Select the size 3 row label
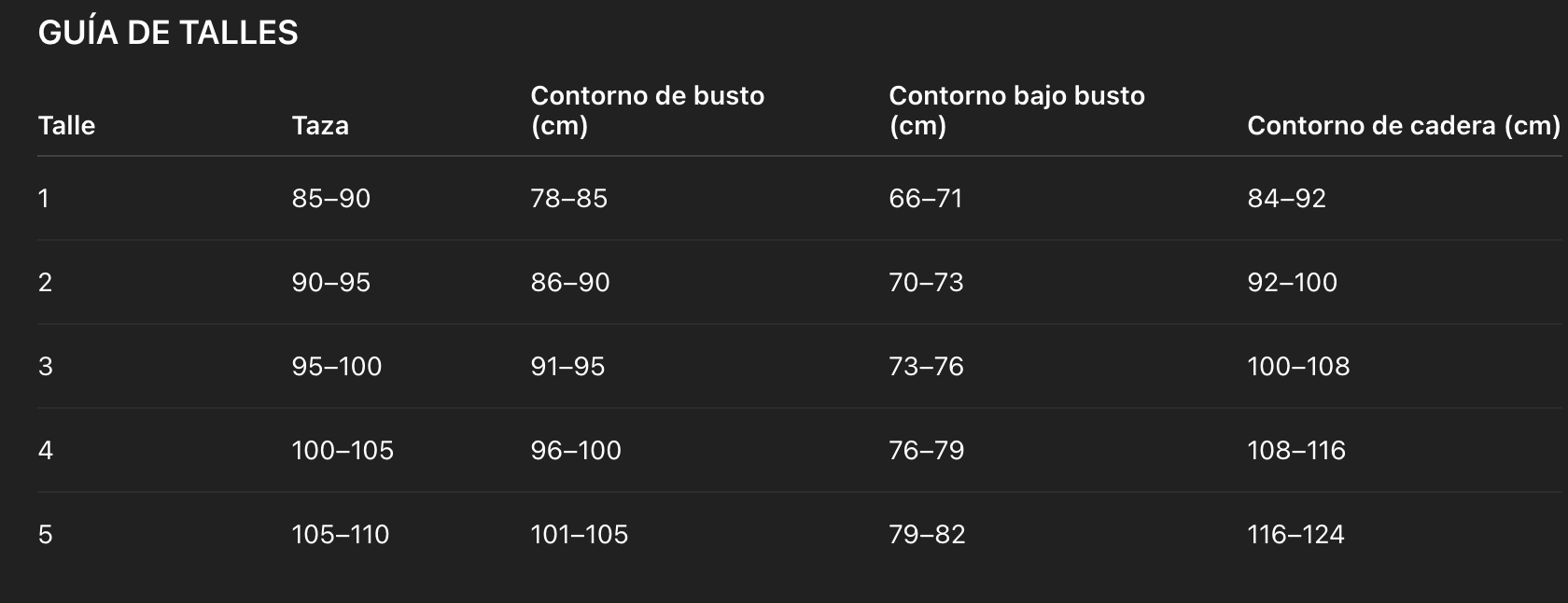This screenshot has height=603, width=1568. [45, 366]
